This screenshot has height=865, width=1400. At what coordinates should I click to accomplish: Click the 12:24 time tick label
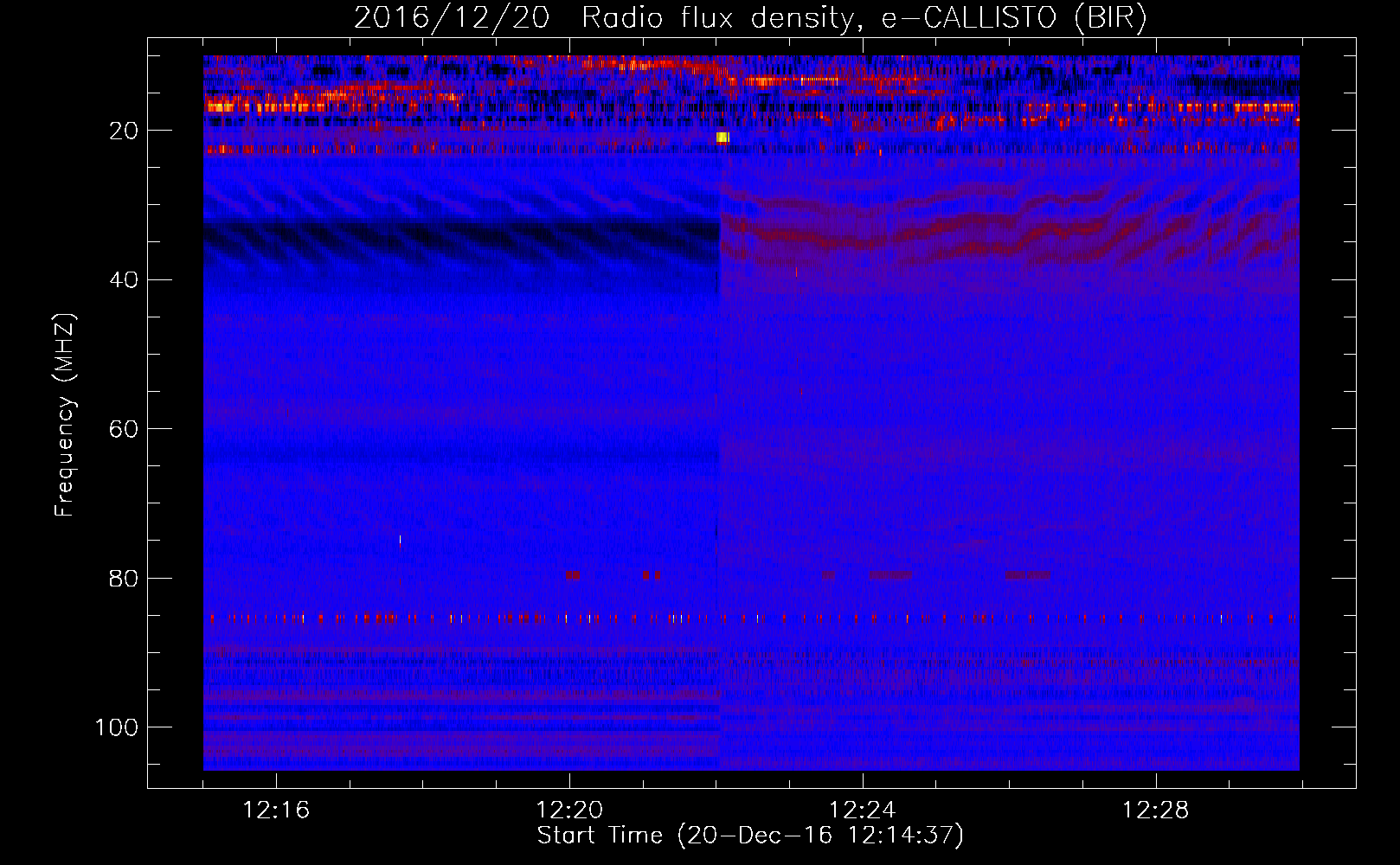(863, 811)
